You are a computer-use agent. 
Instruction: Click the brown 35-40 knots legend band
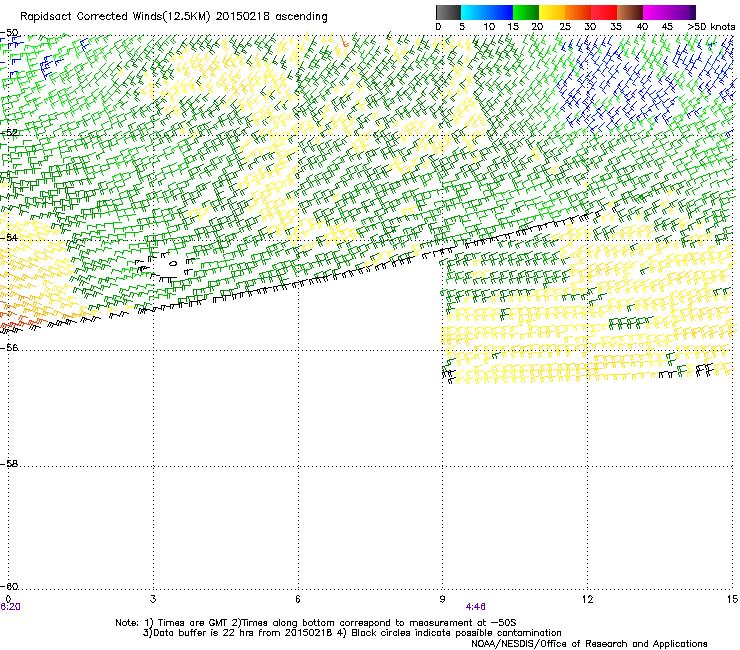tap(630, 12)
